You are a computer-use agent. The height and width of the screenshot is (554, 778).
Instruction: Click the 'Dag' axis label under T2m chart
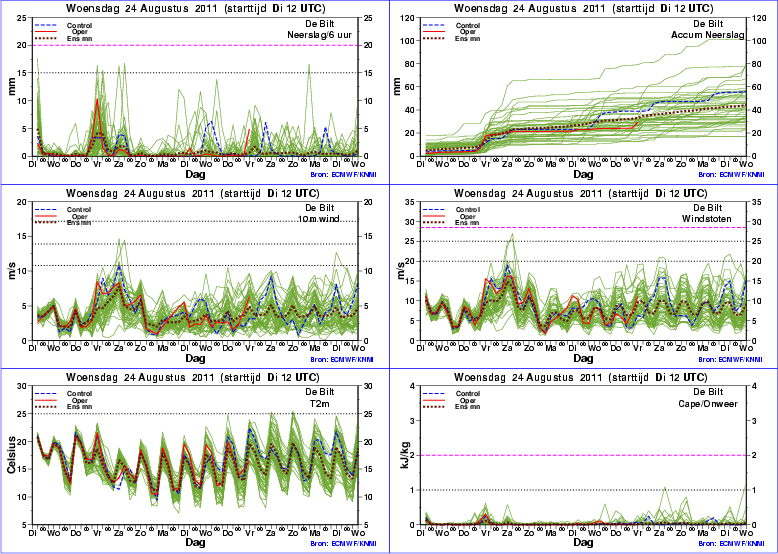(x=195, y=543)
